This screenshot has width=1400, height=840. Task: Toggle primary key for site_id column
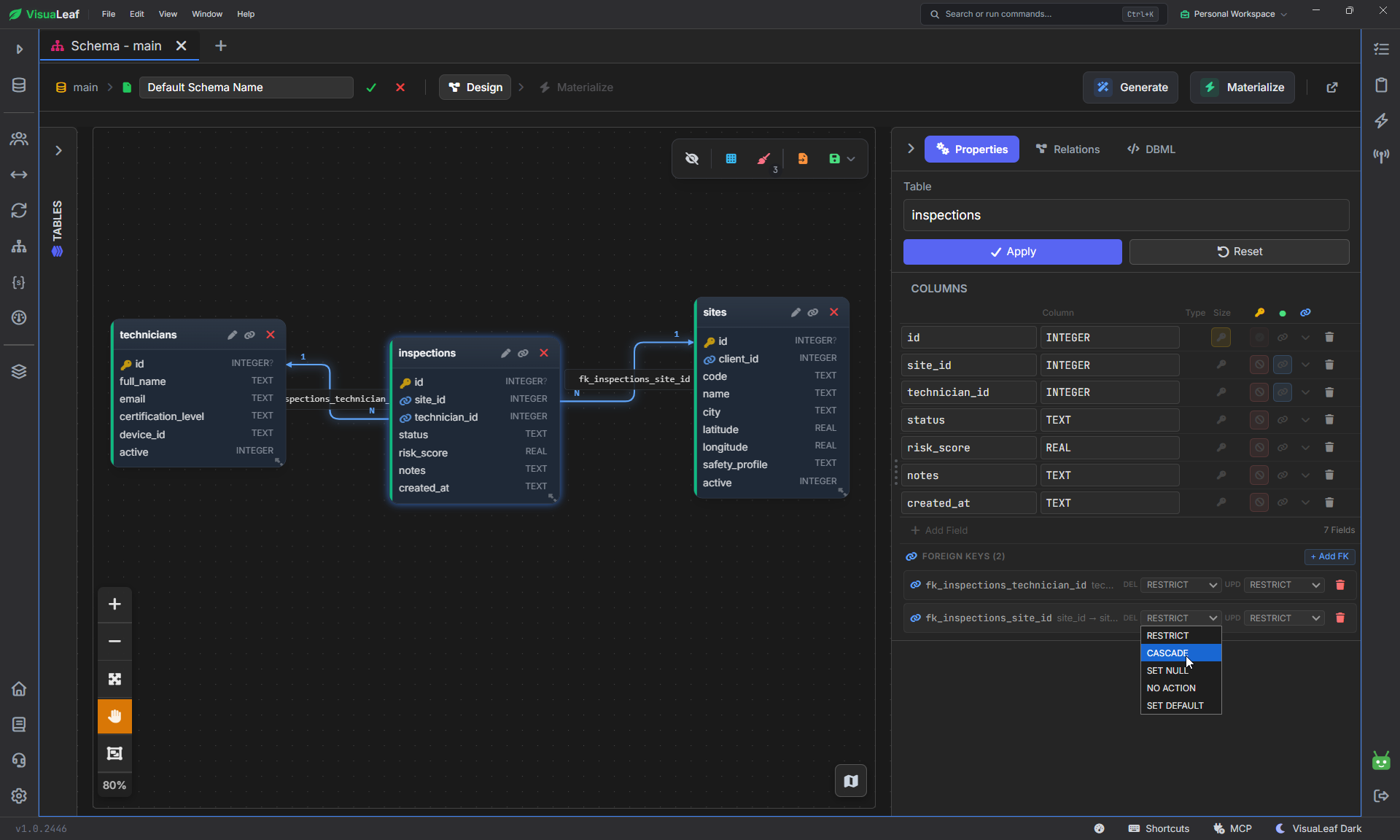click(x=1221, y=365)
